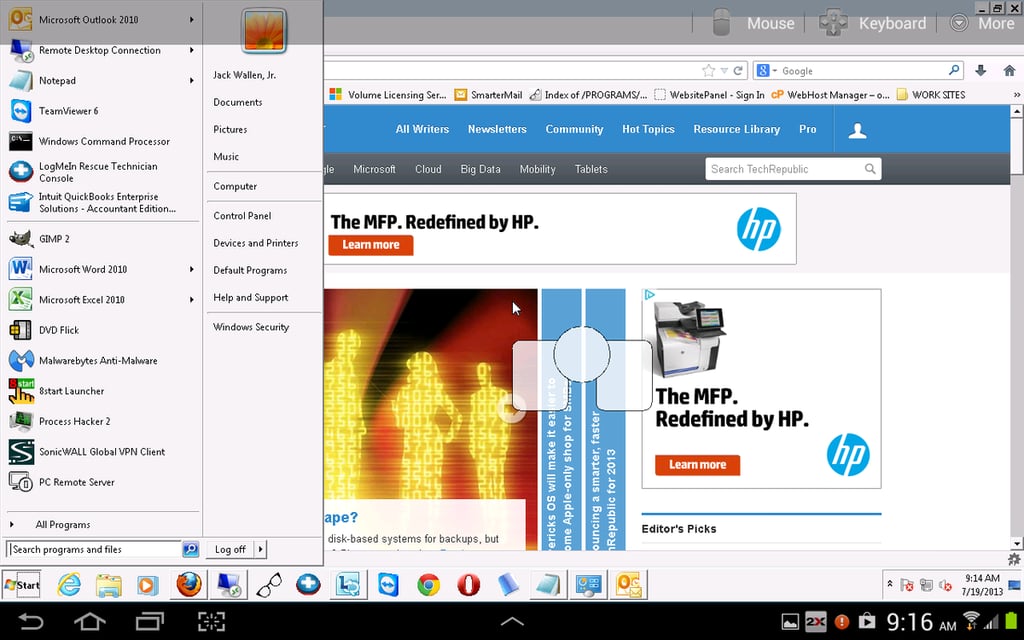This screenshot has width=1024, height=640.
Task: Open the Outlook taskbar icon
Action: click(x=628, y=584)
